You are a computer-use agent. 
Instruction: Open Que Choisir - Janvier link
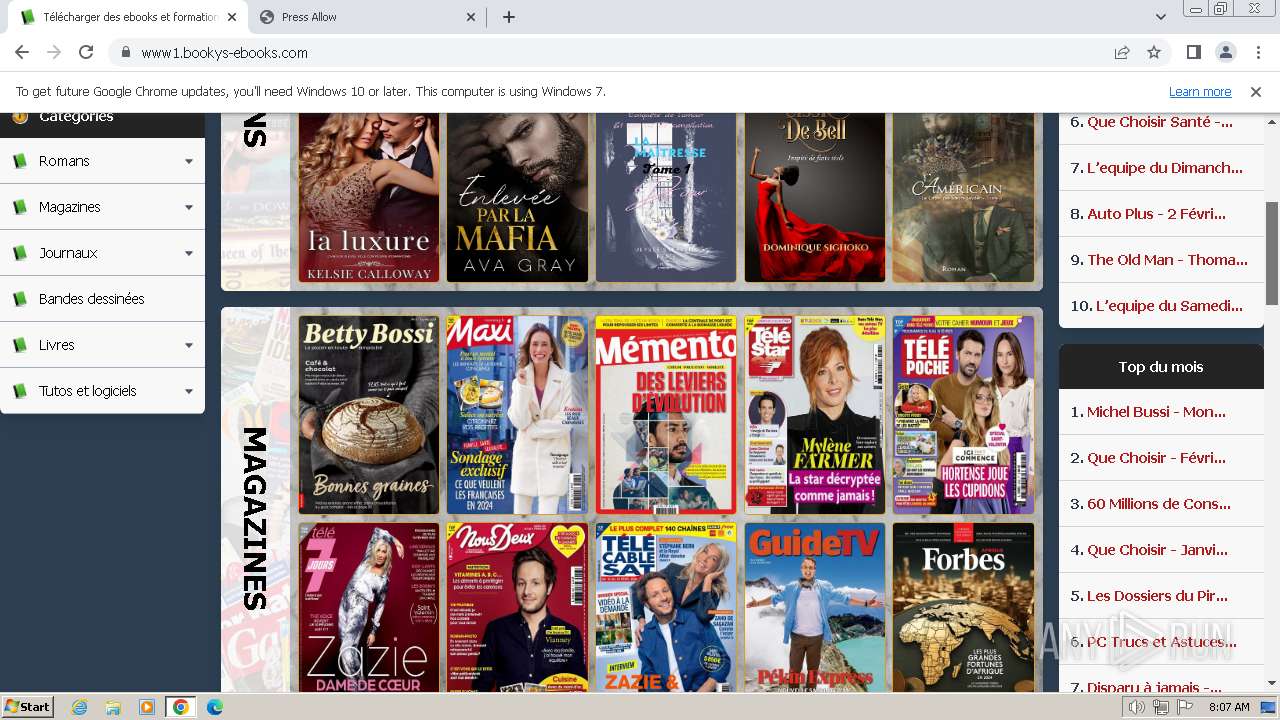click(1157, 550)
